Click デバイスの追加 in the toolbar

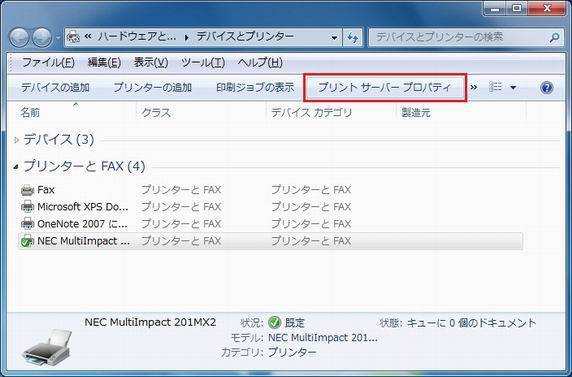(55, 88)
